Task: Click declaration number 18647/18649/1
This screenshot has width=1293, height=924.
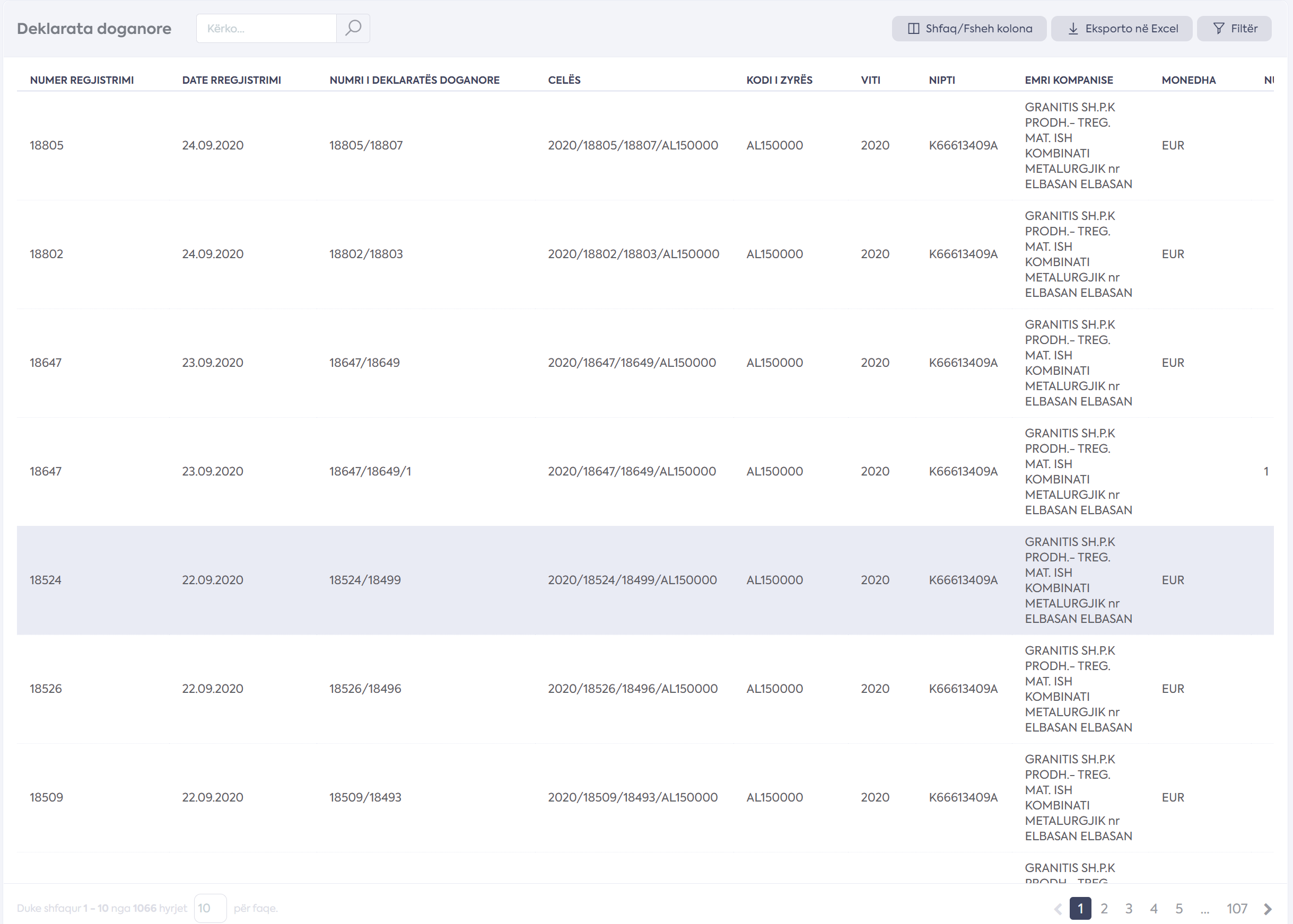Action: 370,472
